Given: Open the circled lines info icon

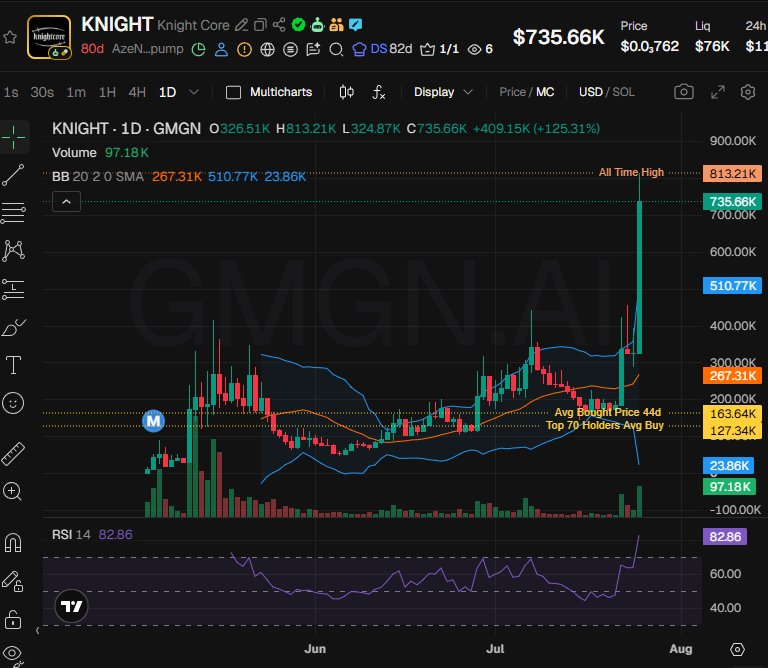Looking at the screenshot, I should (x=290, y=49).
